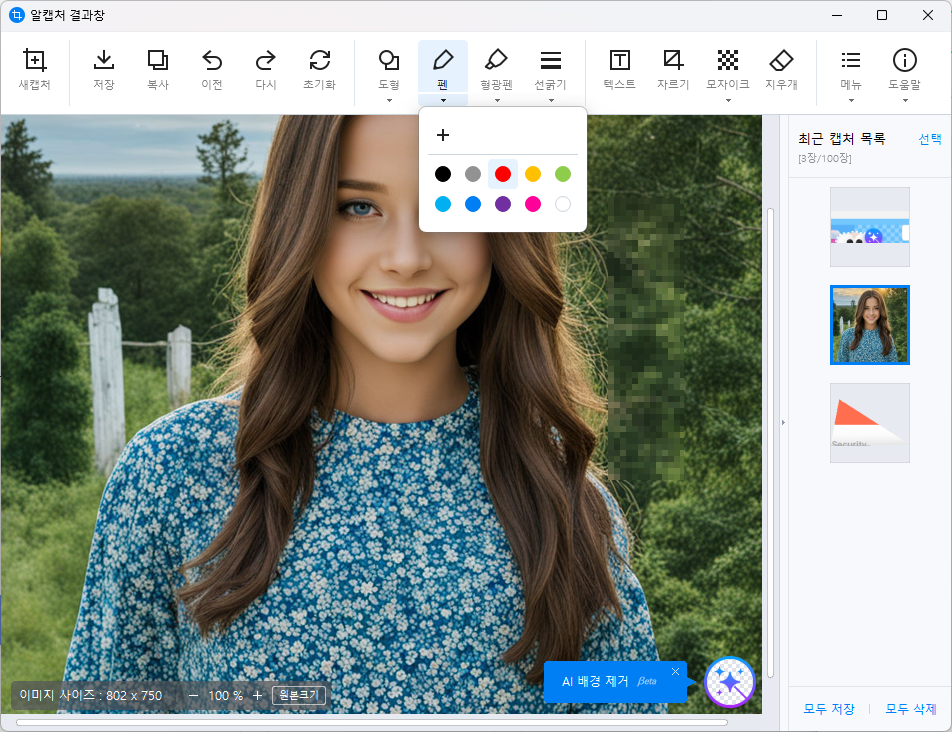Pick the green pen color swatch
This screenshot has width=952, height=732.
pyautogui.click(x=563, y=174)
